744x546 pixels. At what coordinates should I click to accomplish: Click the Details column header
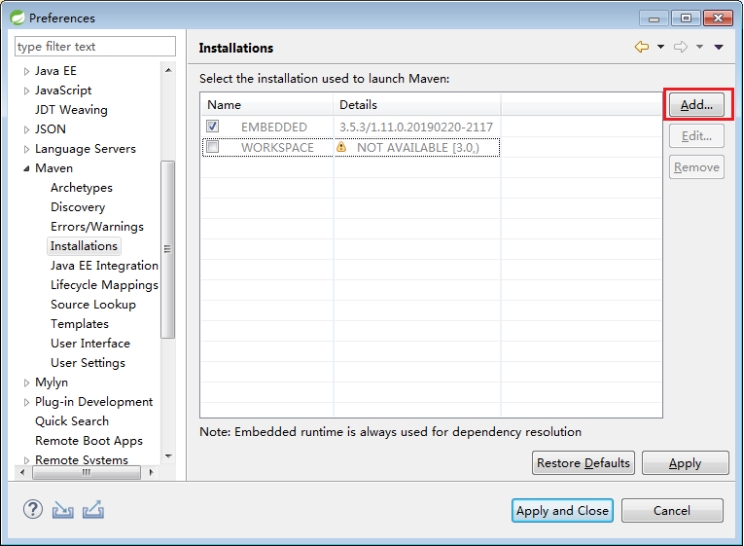417,104
